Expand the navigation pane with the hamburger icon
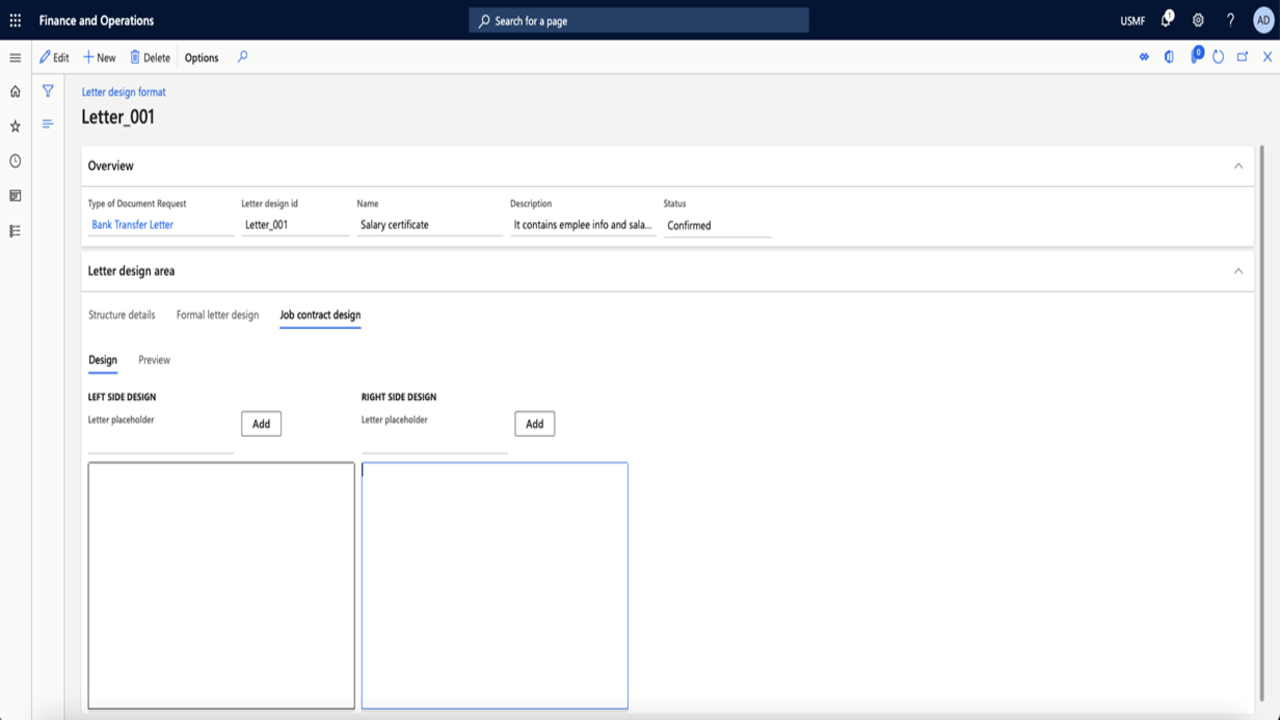 (x=14, y=57)
